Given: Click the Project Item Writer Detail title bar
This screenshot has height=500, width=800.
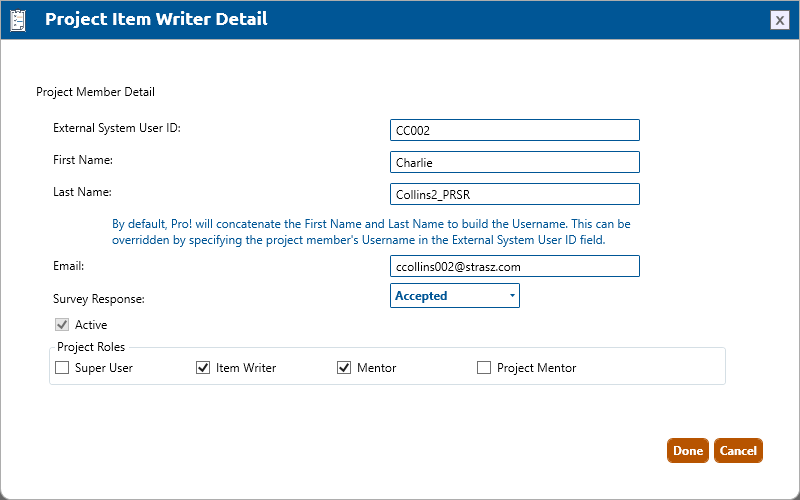Looking at the screenshot, I should coord(400,19).
